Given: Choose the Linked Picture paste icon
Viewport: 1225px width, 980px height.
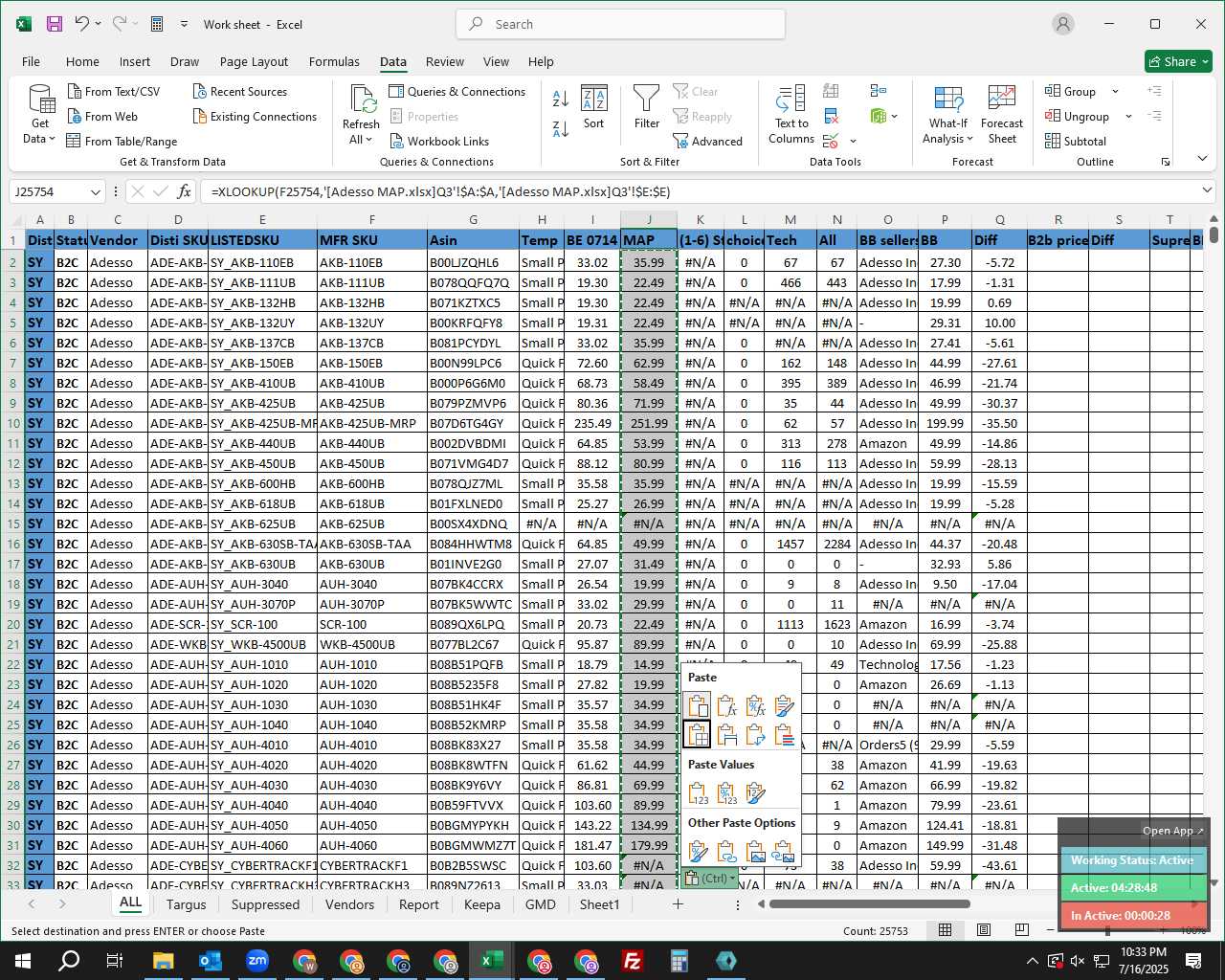Looking at the screenshot, I should pyautogui.click(x=784, y=852).
